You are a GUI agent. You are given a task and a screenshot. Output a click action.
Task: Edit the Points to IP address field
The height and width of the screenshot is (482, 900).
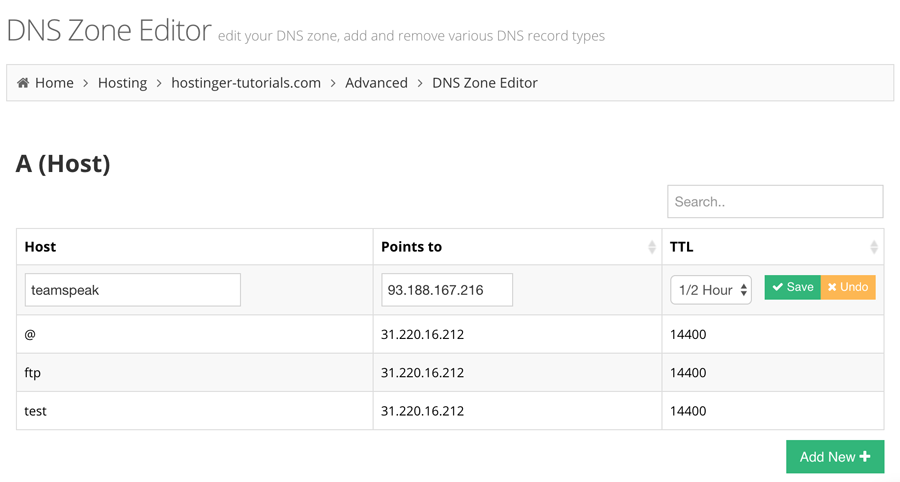click(x=447, y=290)
